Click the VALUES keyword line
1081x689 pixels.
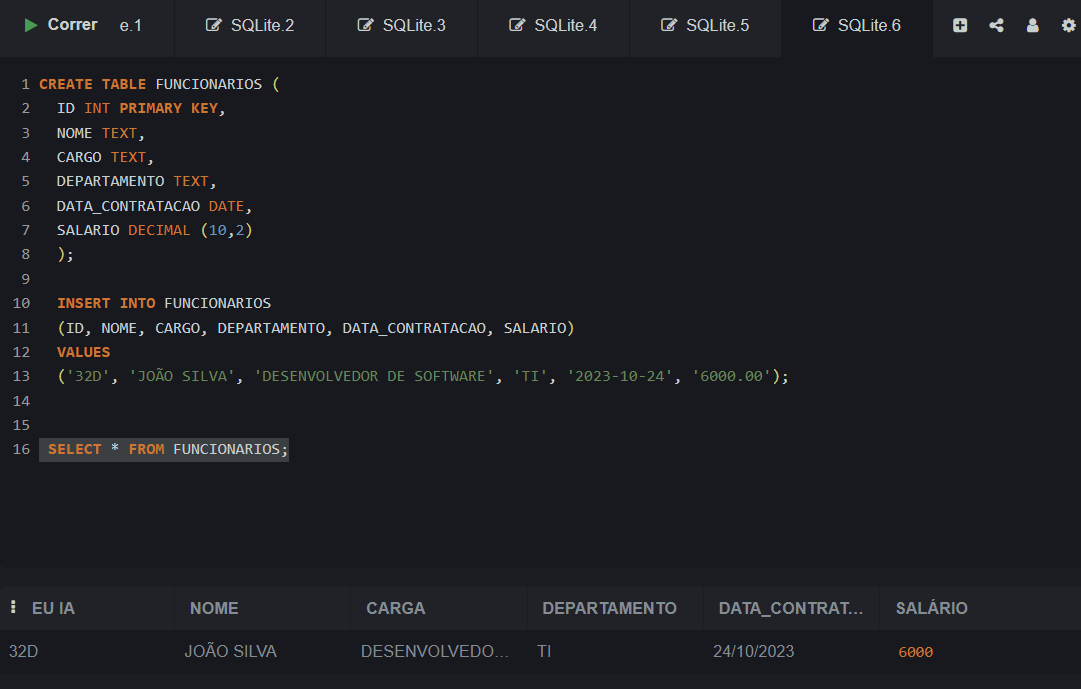coord(83,352)
